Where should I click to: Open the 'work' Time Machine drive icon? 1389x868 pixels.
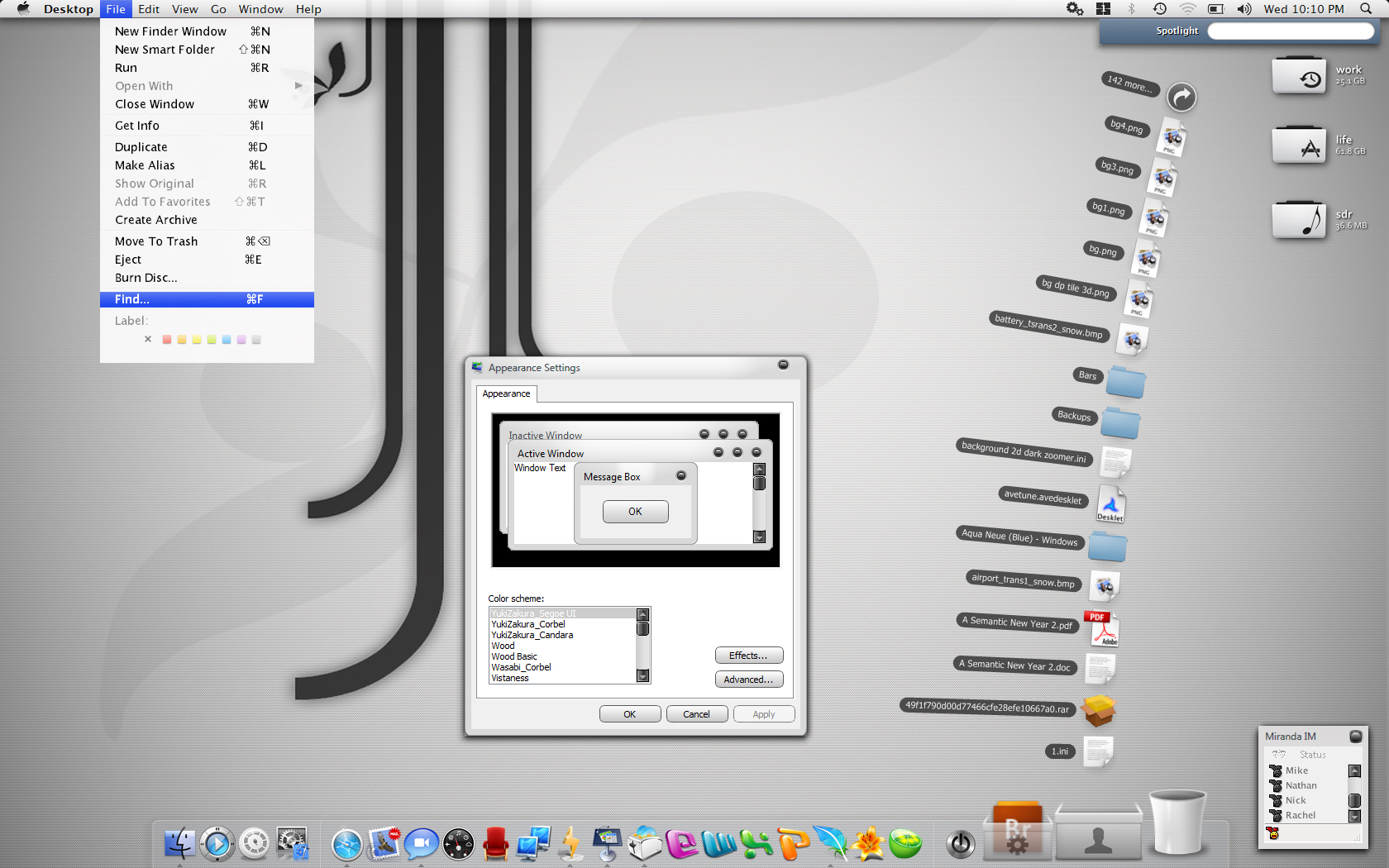[1300, 75]
